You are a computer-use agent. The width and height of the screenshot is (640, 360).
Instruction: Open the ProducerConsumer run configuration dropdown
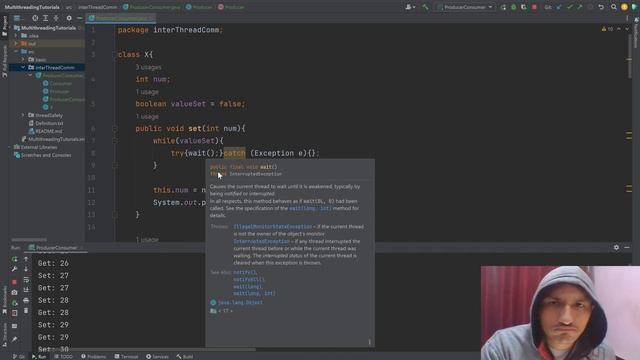tap(464, 7)
